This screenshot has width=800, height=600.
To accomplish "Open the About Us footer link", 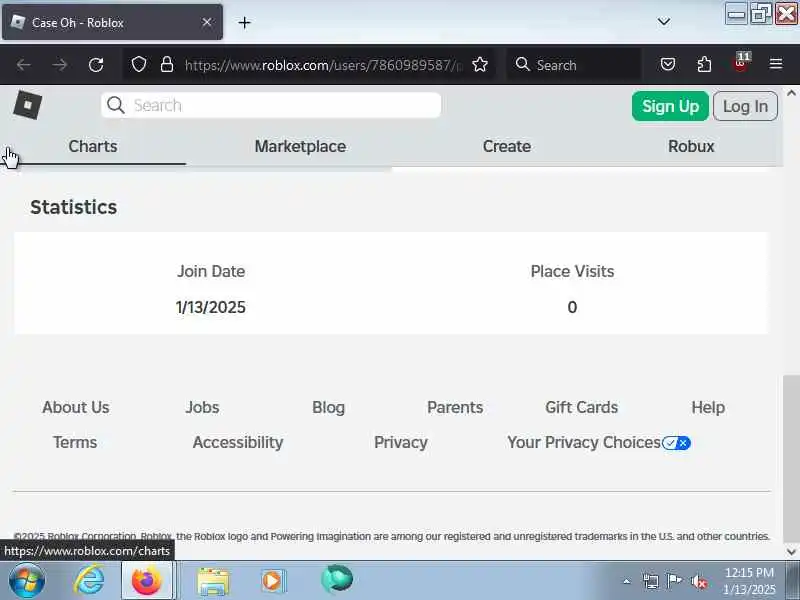I will point(76,407).
